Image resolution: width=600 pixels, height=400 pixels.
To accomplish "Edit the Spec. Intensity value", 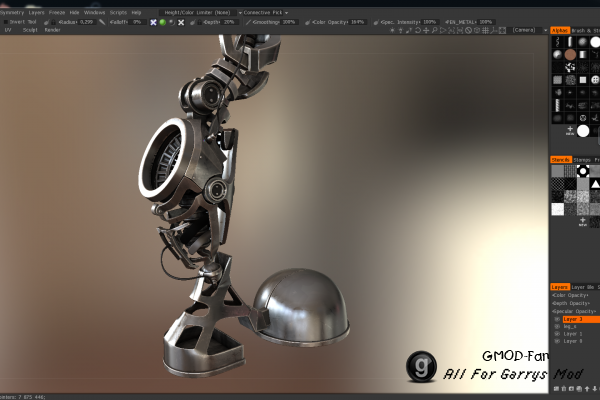I will [430, 22].
